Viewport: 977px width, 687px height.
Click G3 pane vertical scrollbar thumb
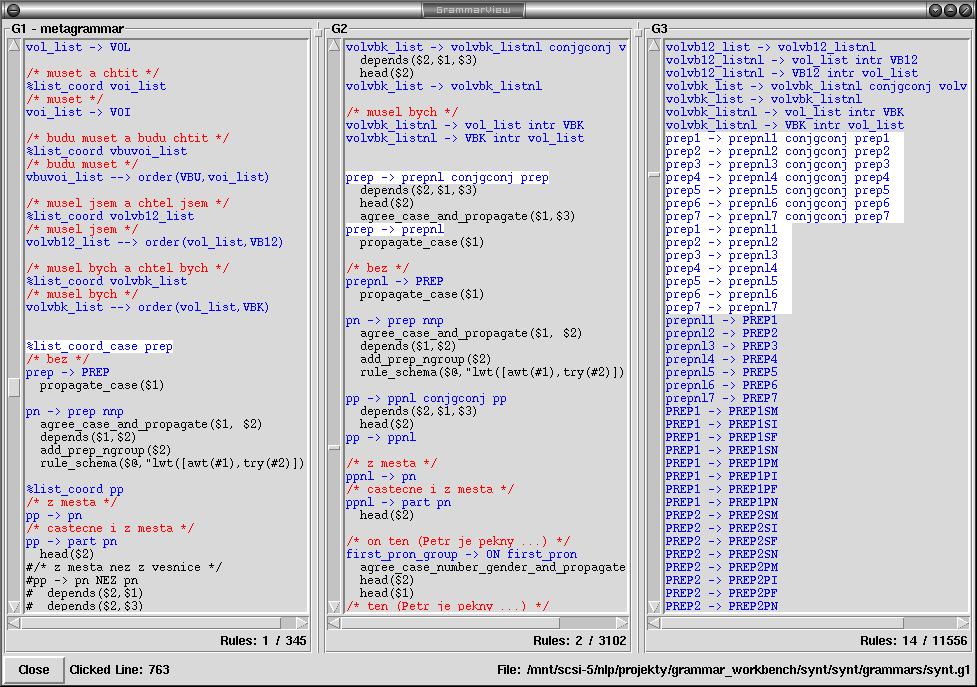point(654,176)
